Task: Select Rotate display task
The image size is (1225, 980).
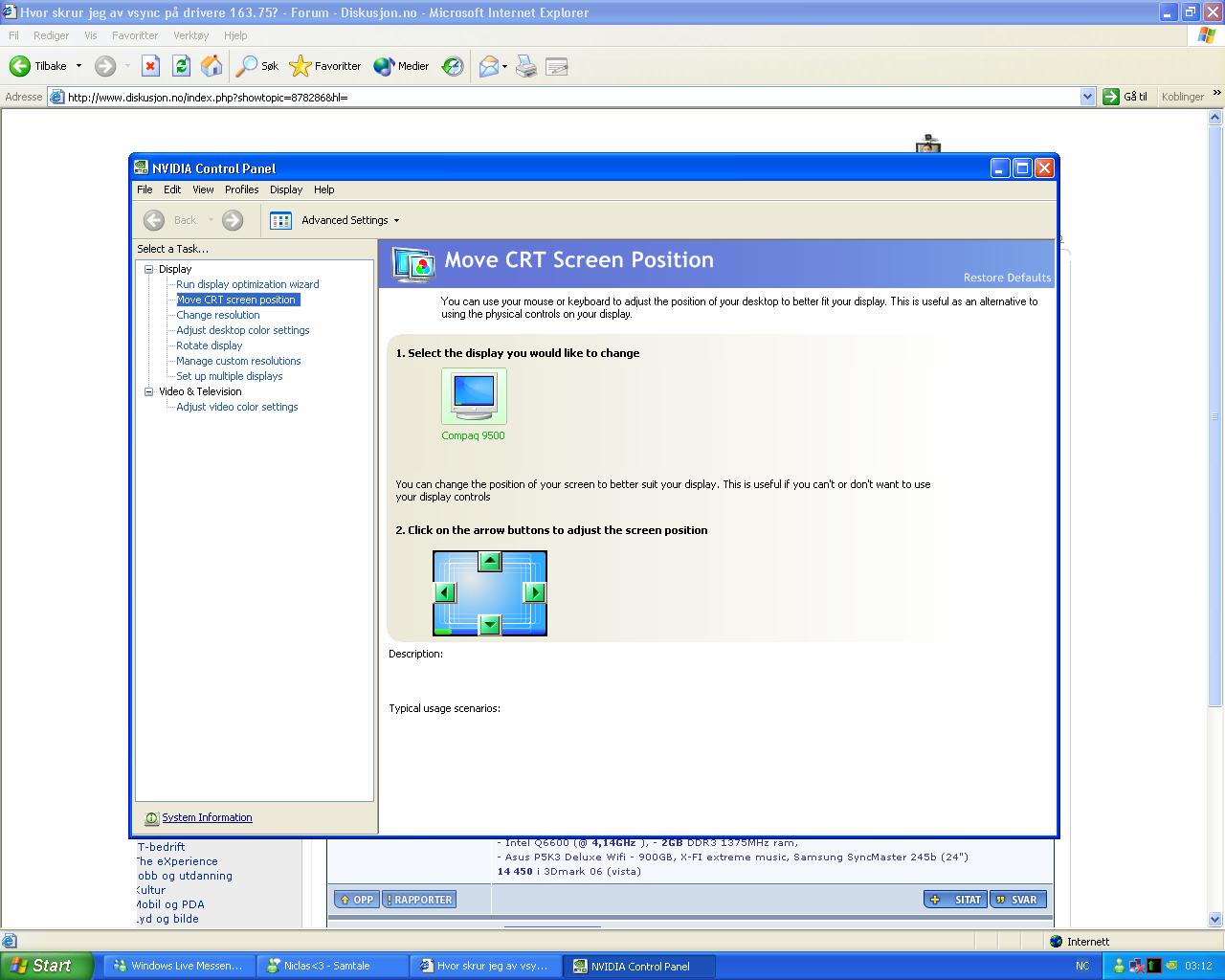Action: tap(210, 345)
